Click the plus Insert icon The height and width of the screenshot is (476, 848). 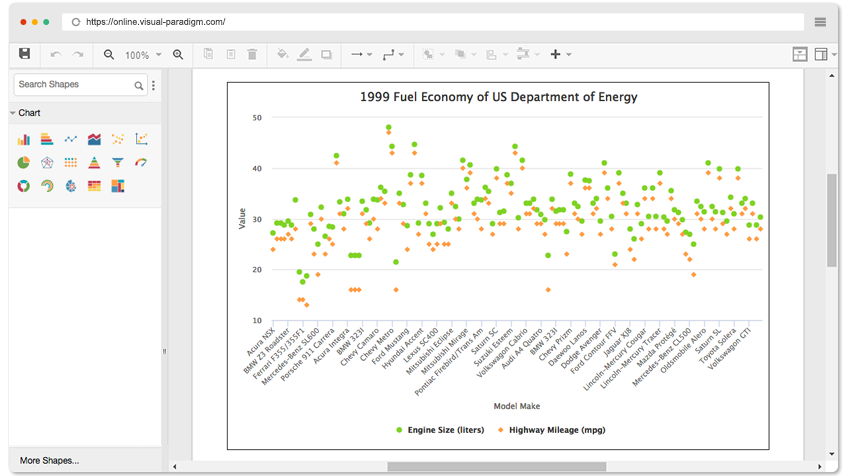(555, 54)
